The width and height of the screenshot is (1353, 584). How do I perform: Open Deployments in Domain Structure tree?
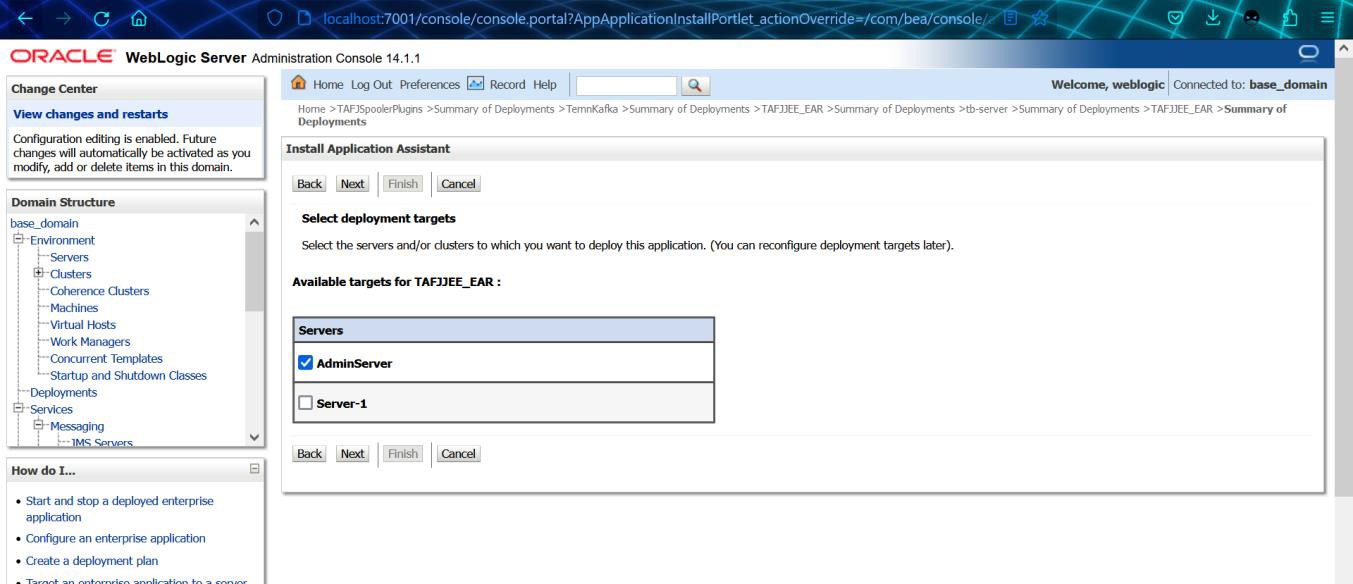pos(58,392)
